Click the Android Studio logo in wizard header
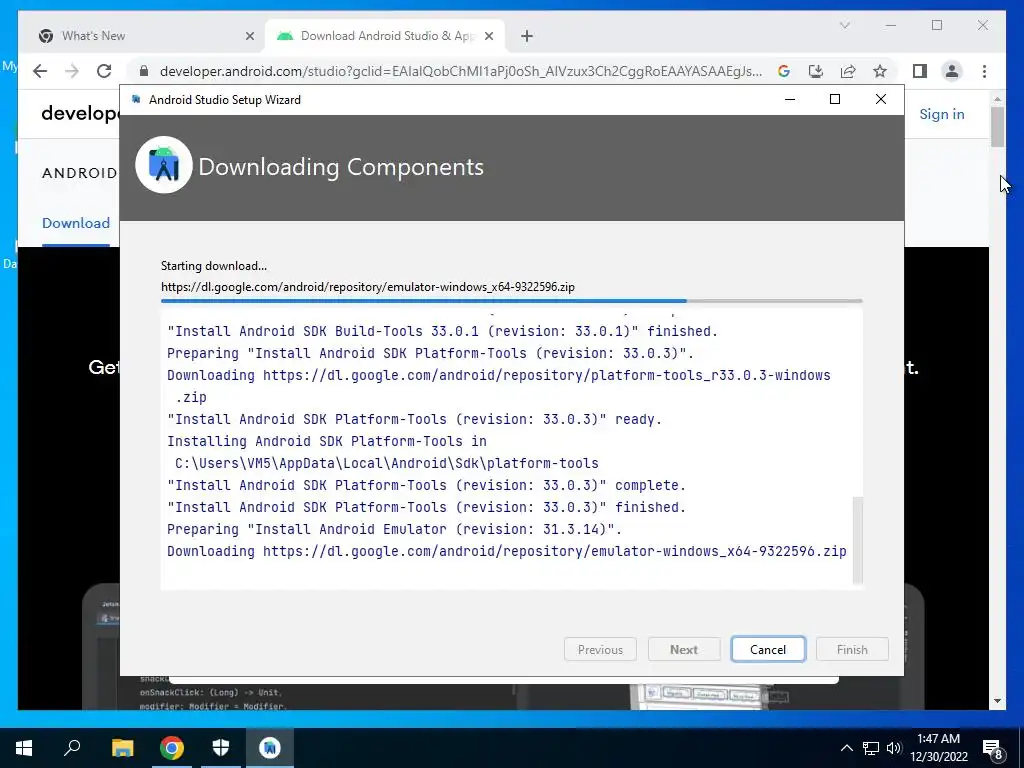The height and width of the screenshot is (768, 1024). tap(164, 165)
